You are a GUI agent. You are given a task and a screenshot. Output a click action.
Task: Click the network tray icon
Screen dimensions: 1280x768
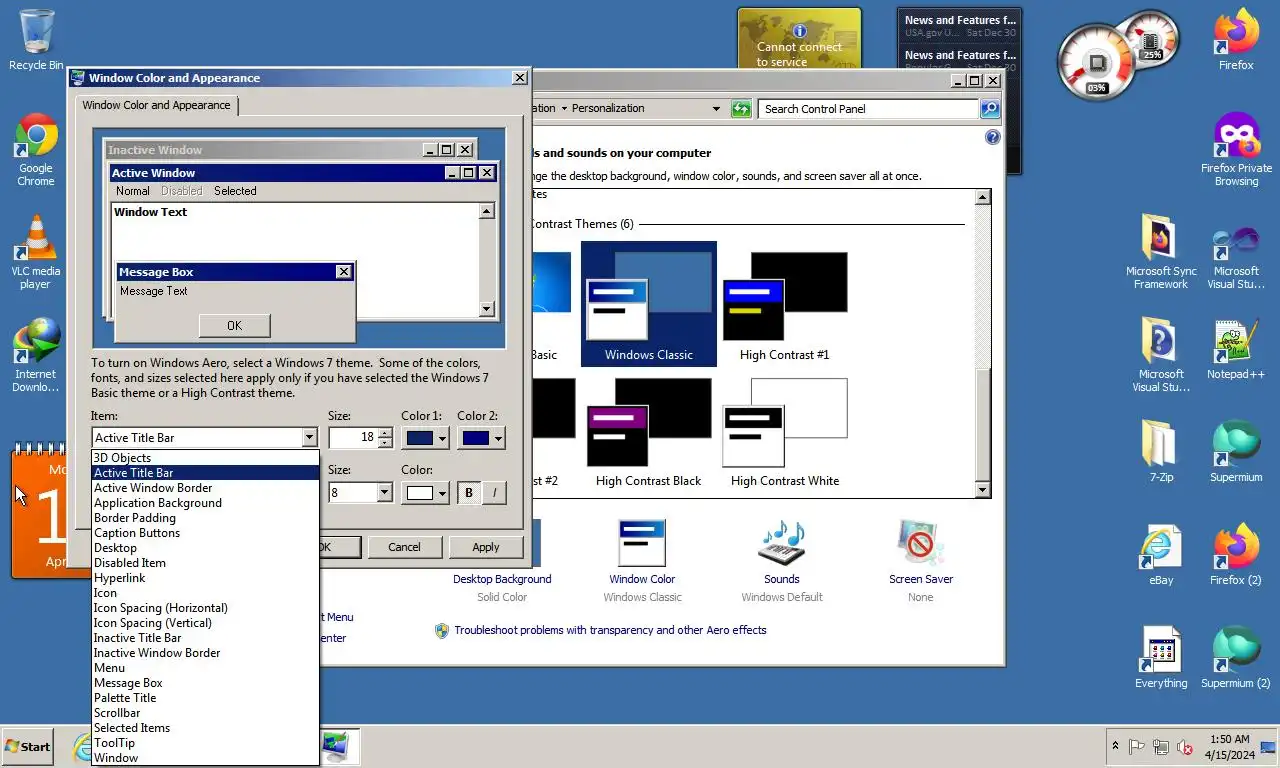point(1161,746)
